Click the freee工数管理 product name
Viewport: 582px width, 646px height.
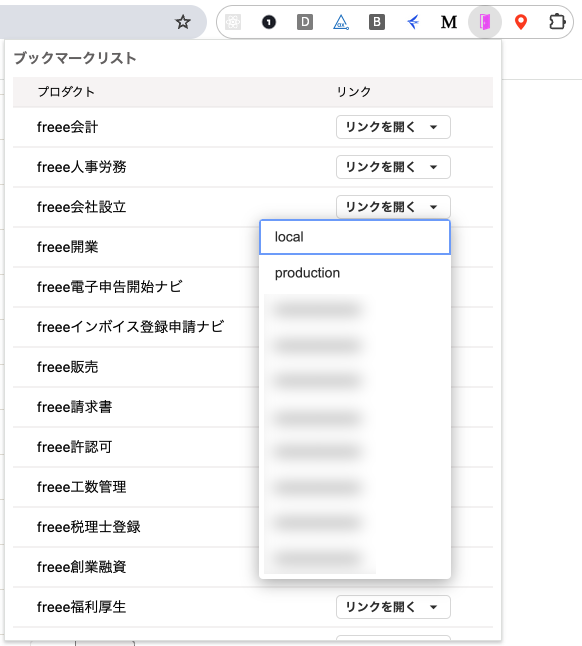pyautogui.click(x=82, y=487)
